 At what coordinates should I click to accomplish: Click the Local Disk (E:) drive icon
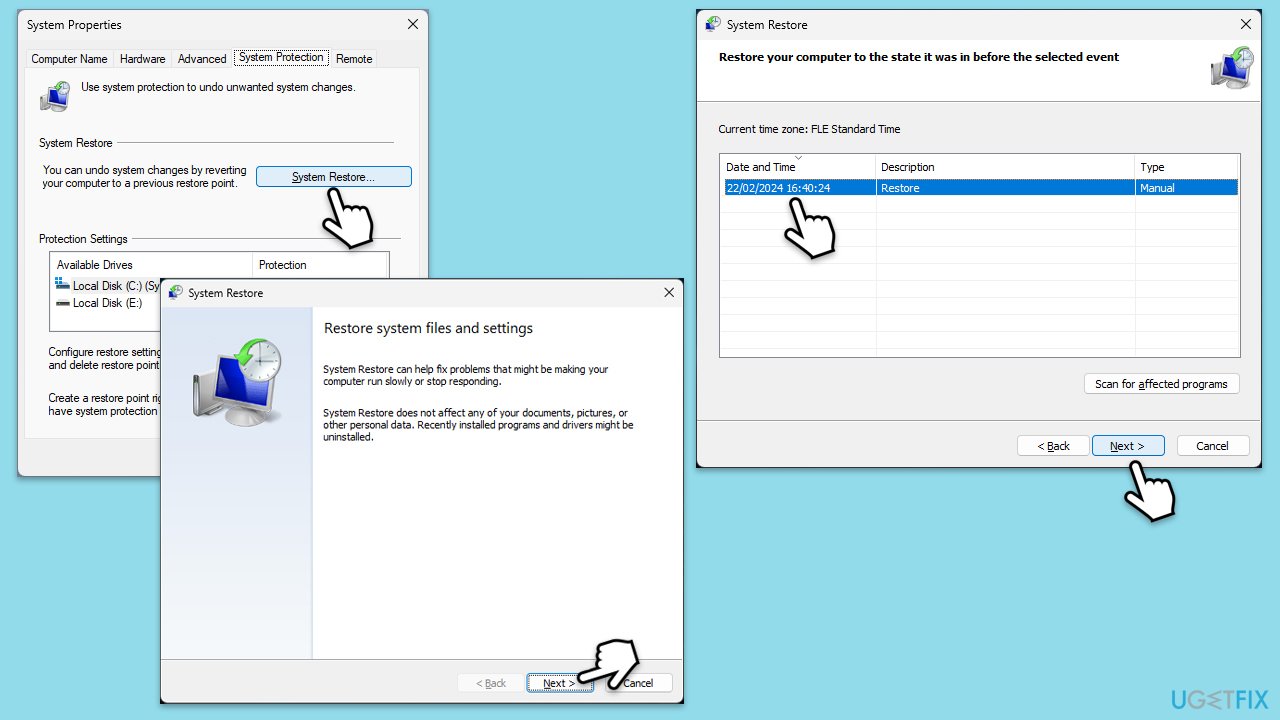[x=63, y=303]
